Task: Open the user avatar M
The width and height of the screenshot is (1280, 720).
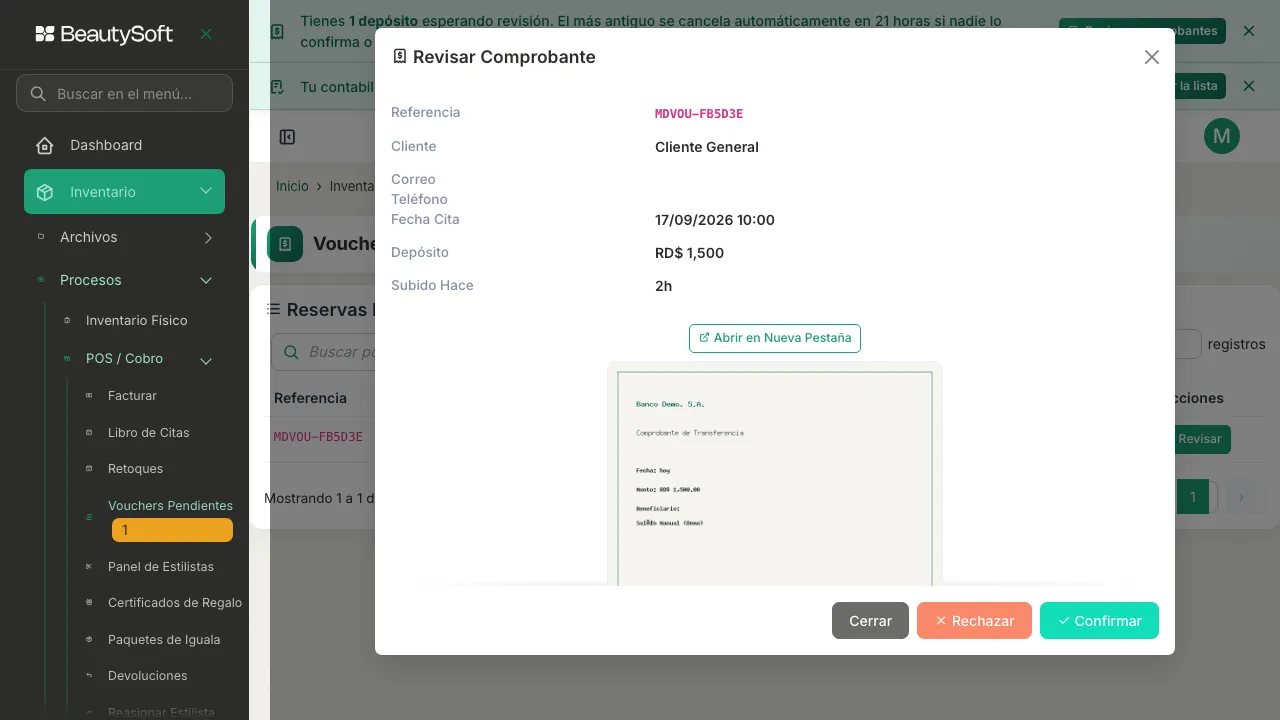Action: click(x=1221, y=136)
